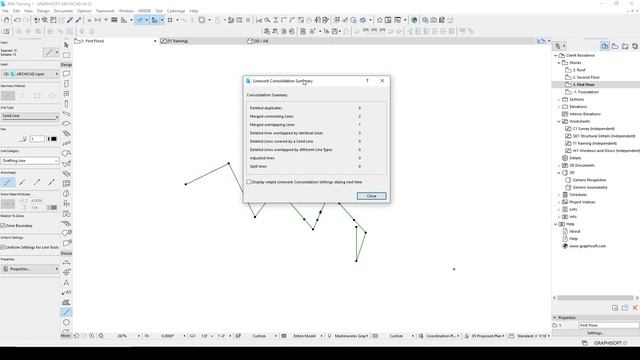Image resolution: width=640 pixels, height=360 pixels.
Task: Select the second arrowhead style option
Action: [x=22, y=182]
